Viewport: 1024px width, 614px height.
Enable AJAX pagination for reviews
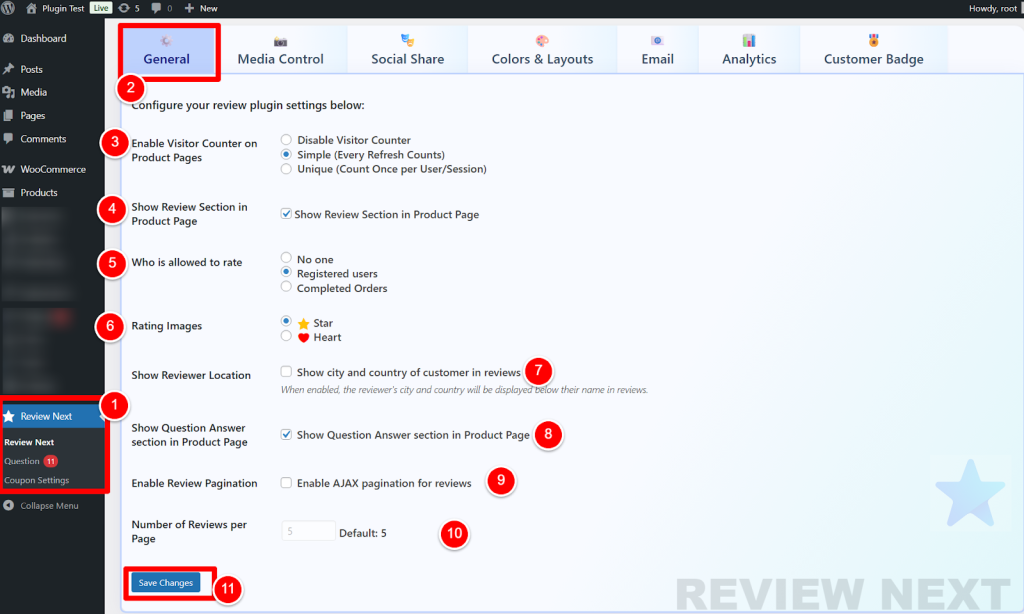tap(287, 483)
